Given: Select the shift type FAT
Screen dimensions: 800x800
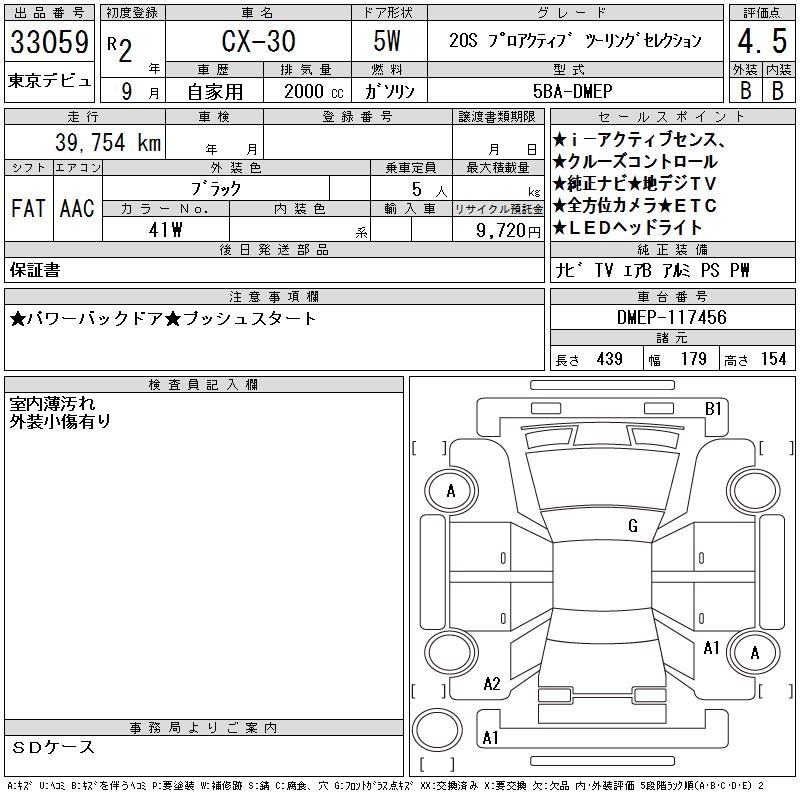Looking at the screenshot, I should [x=29, y=208].
